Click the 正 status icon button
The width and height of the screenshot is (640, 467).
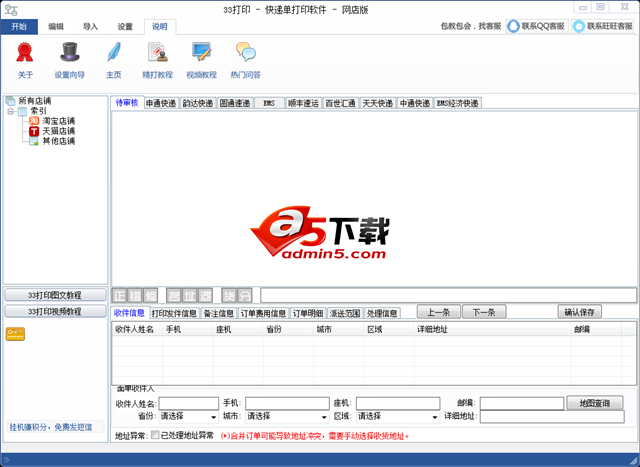tap(120, 295)
